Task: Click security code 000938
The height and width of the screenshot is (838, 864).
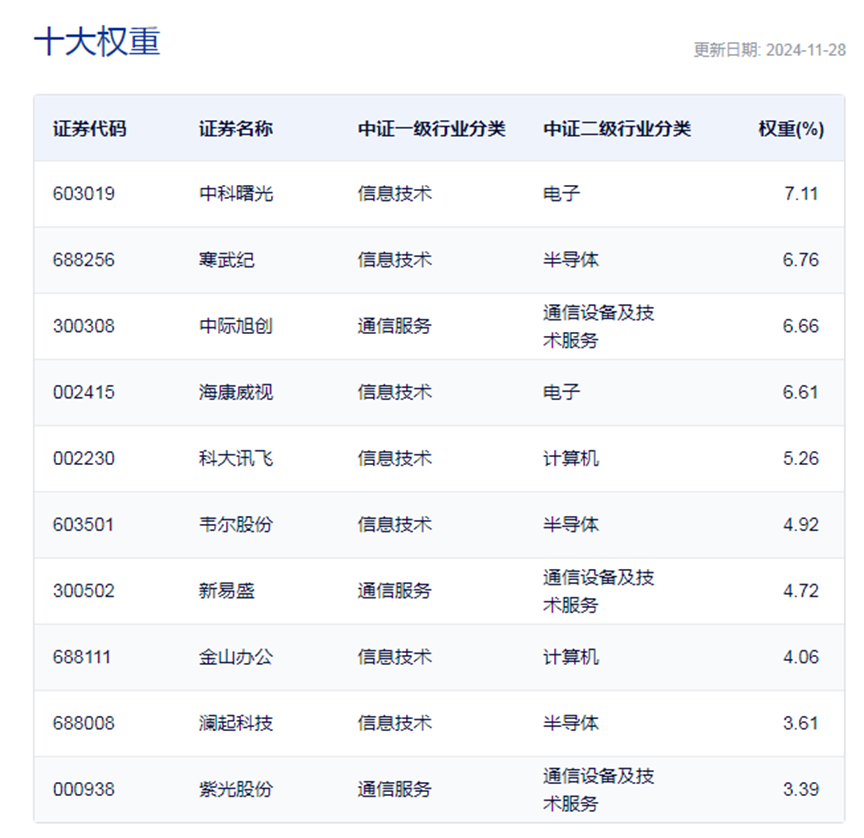Action: click(84, 789)
